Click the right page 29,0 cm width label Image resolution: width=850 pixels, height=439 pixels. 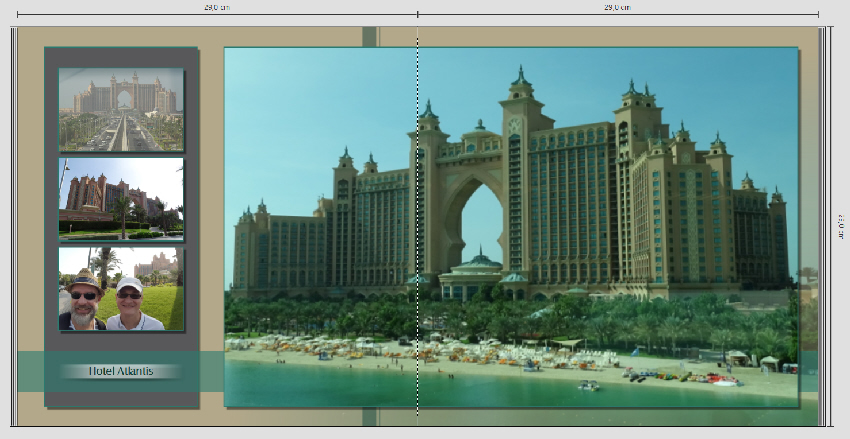pos(617,7)
